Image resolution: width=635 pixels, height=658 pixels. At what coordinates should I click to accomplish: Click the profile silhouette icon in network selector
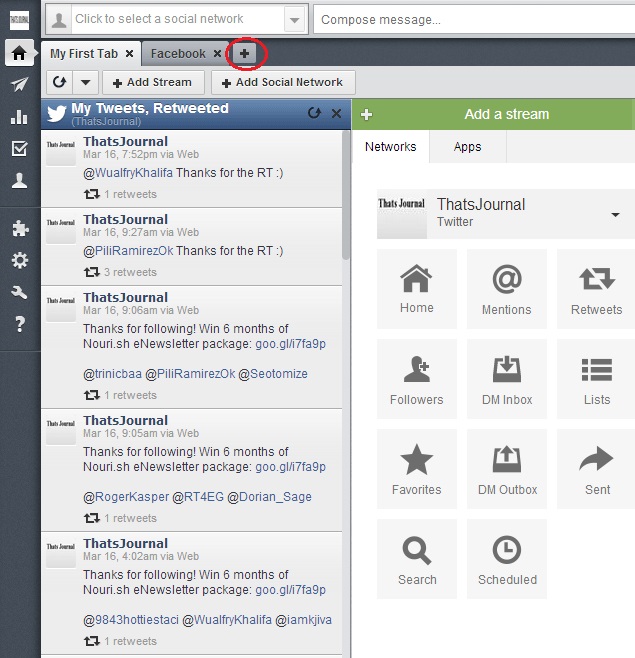tap(59, 20)
